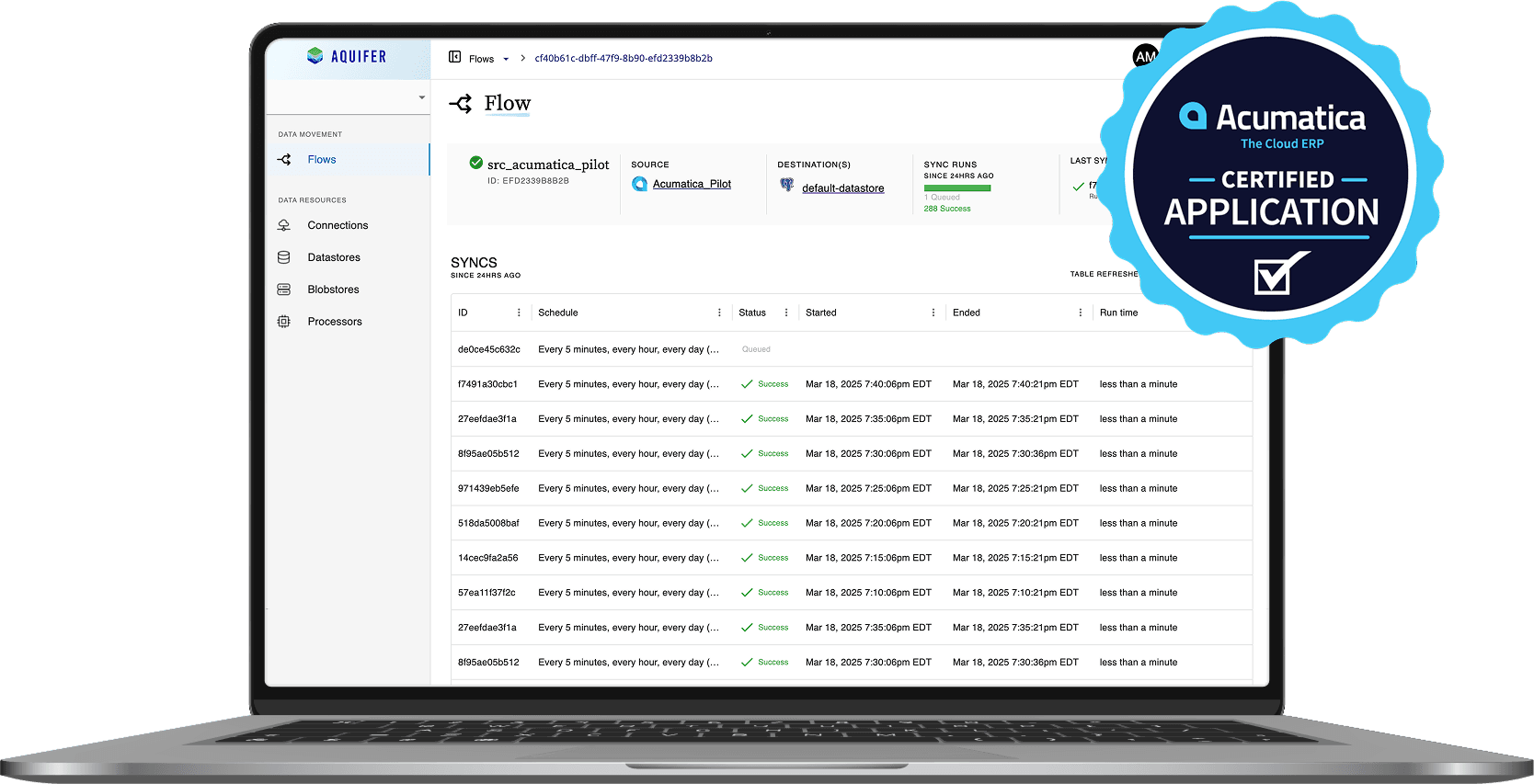The height and width of the screenshot is (784, 1534).
Task: Click the Acumatica Certified Application badge
Action: [1271, 174]
